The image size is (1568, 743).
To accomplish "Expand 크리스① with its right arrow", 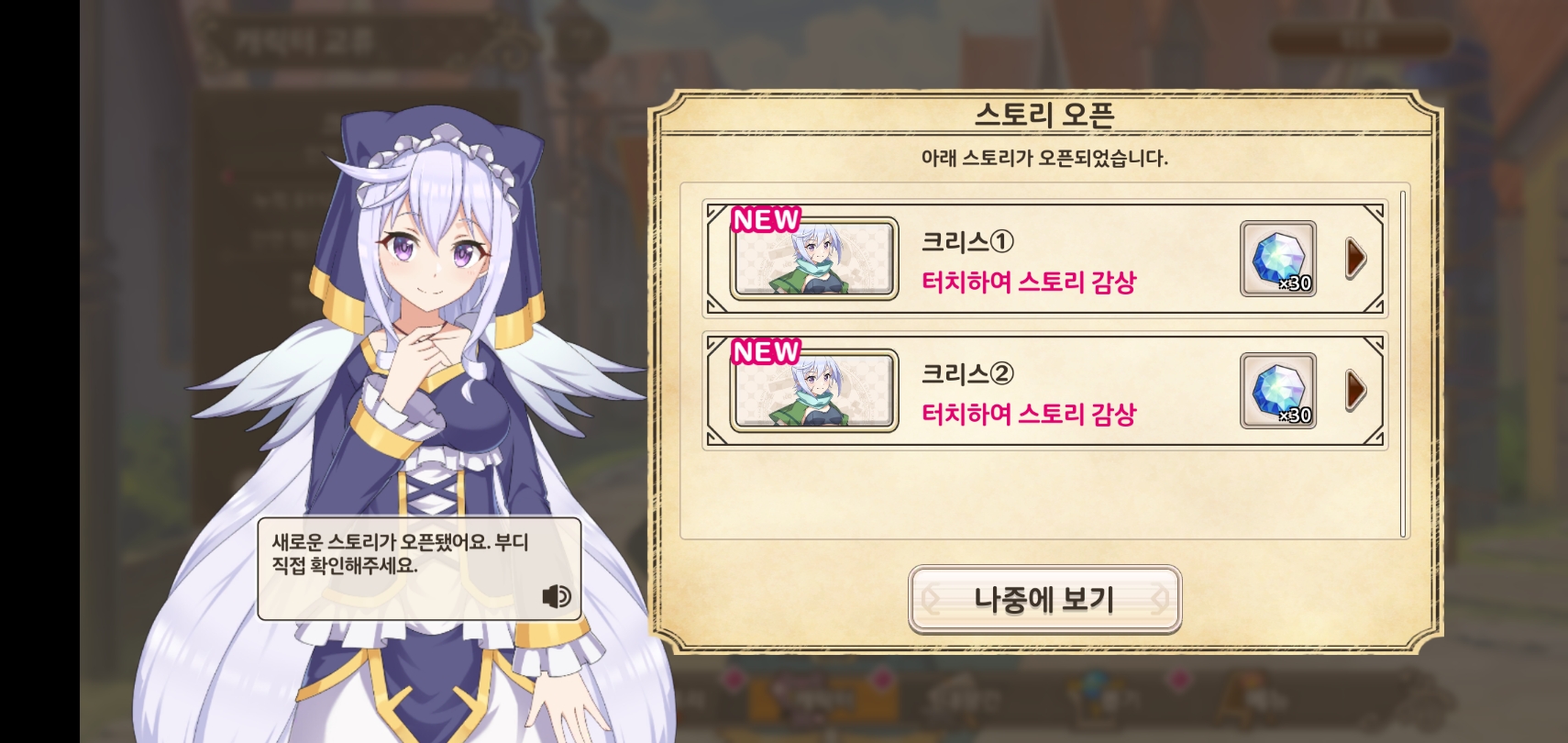I will 1355,259.
